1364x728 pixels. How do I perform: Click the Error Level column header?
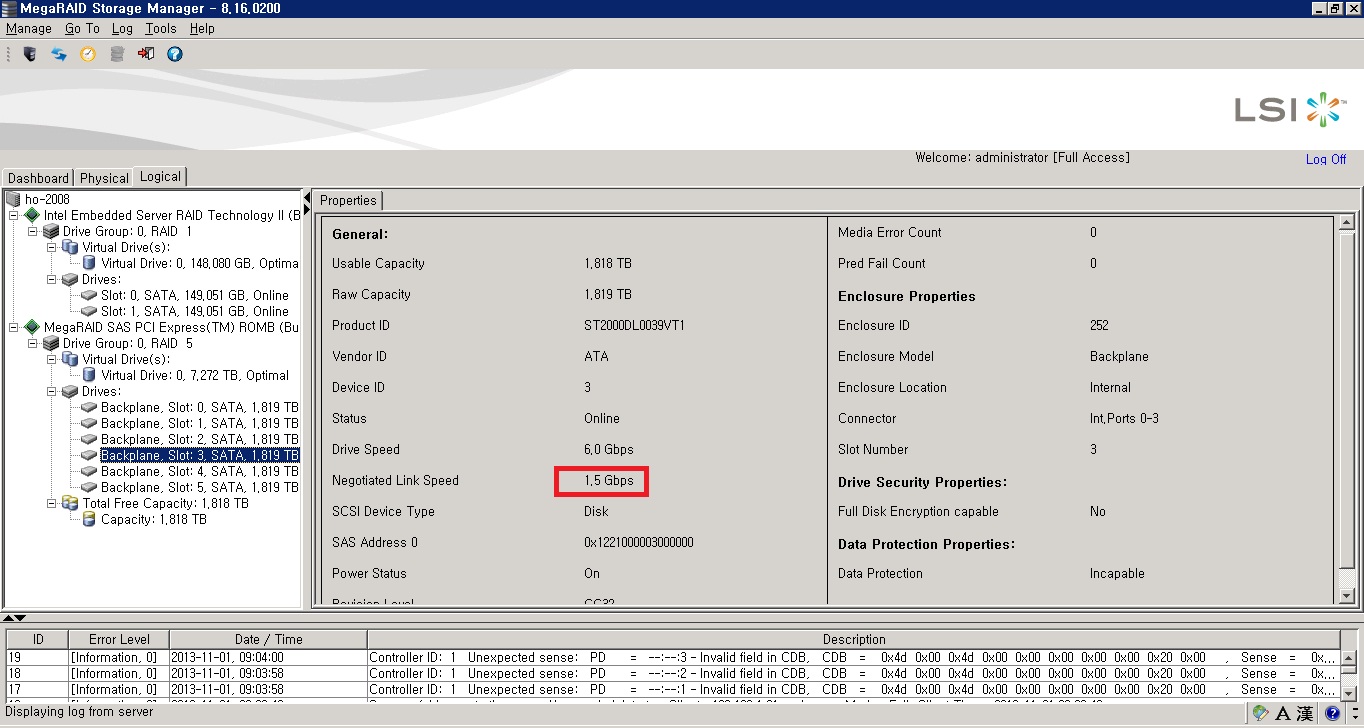pos(119,639)
